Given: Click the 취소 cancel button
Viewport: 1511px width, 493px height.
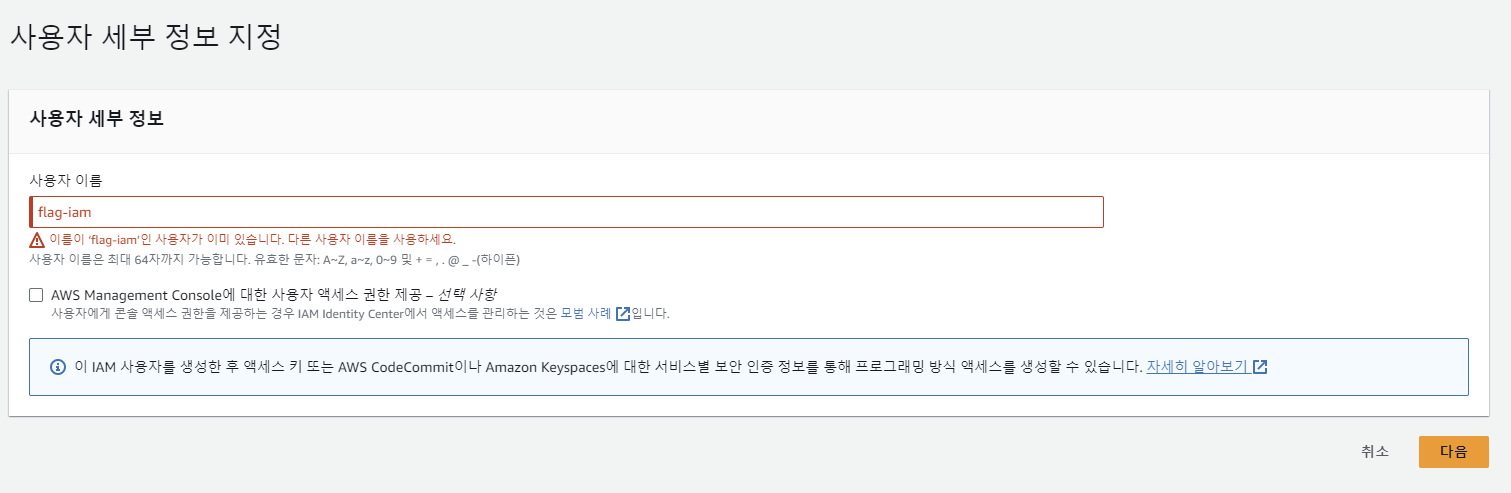Looking at the screenshot, I should (x=1375, y=451).
